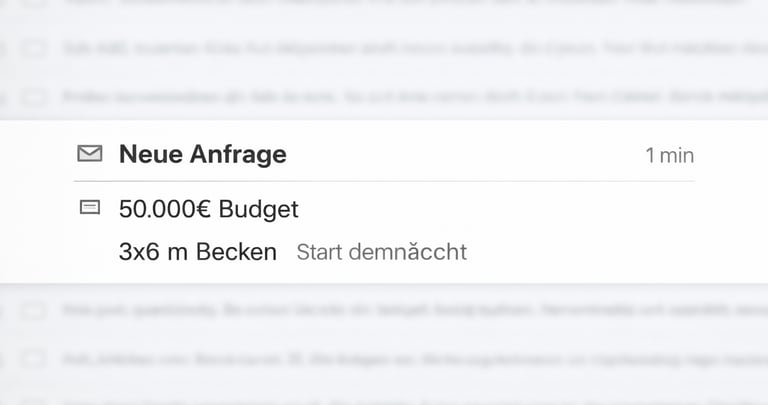Tick checkbox of second blurred row below highlighted email
Screen dimensions: 768x405
(x=34, y=359)
